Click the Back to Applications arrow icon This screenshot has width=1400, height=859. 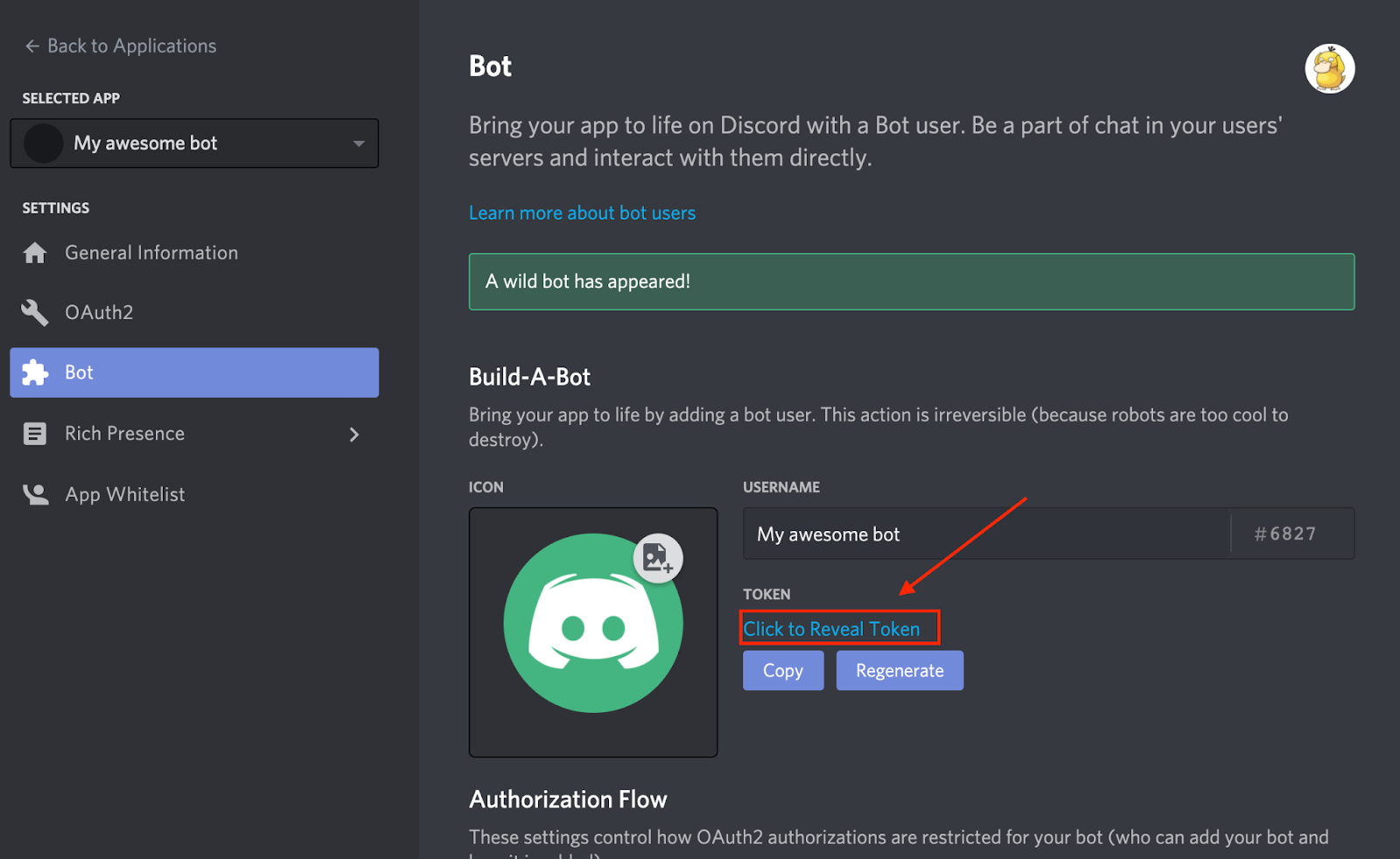tap(32, 46)
